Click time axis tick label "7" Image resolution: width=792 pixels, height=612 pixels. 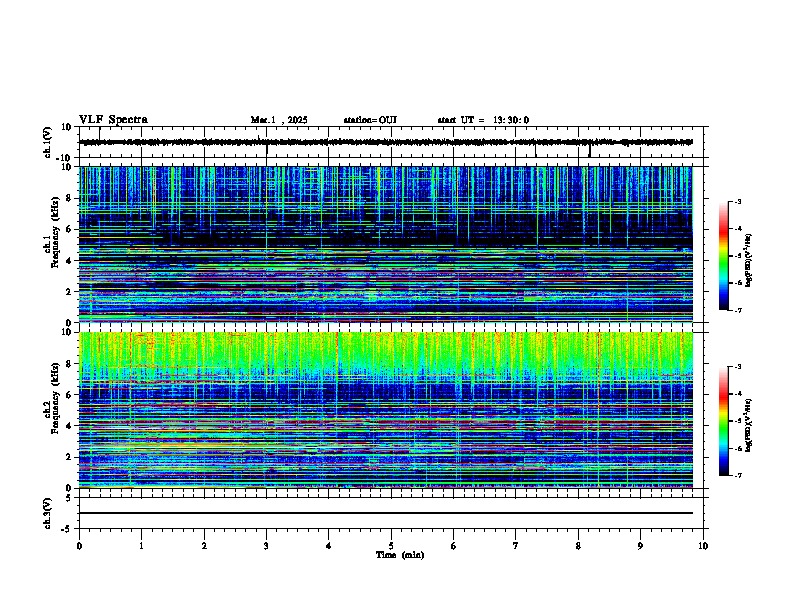pos(516,546)
